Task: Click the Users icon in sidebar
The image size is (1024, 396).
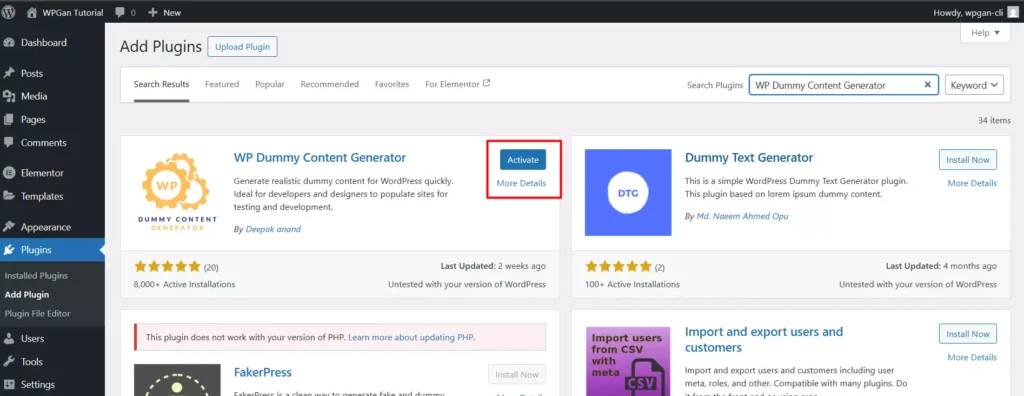Action: (x=9, y=338)
